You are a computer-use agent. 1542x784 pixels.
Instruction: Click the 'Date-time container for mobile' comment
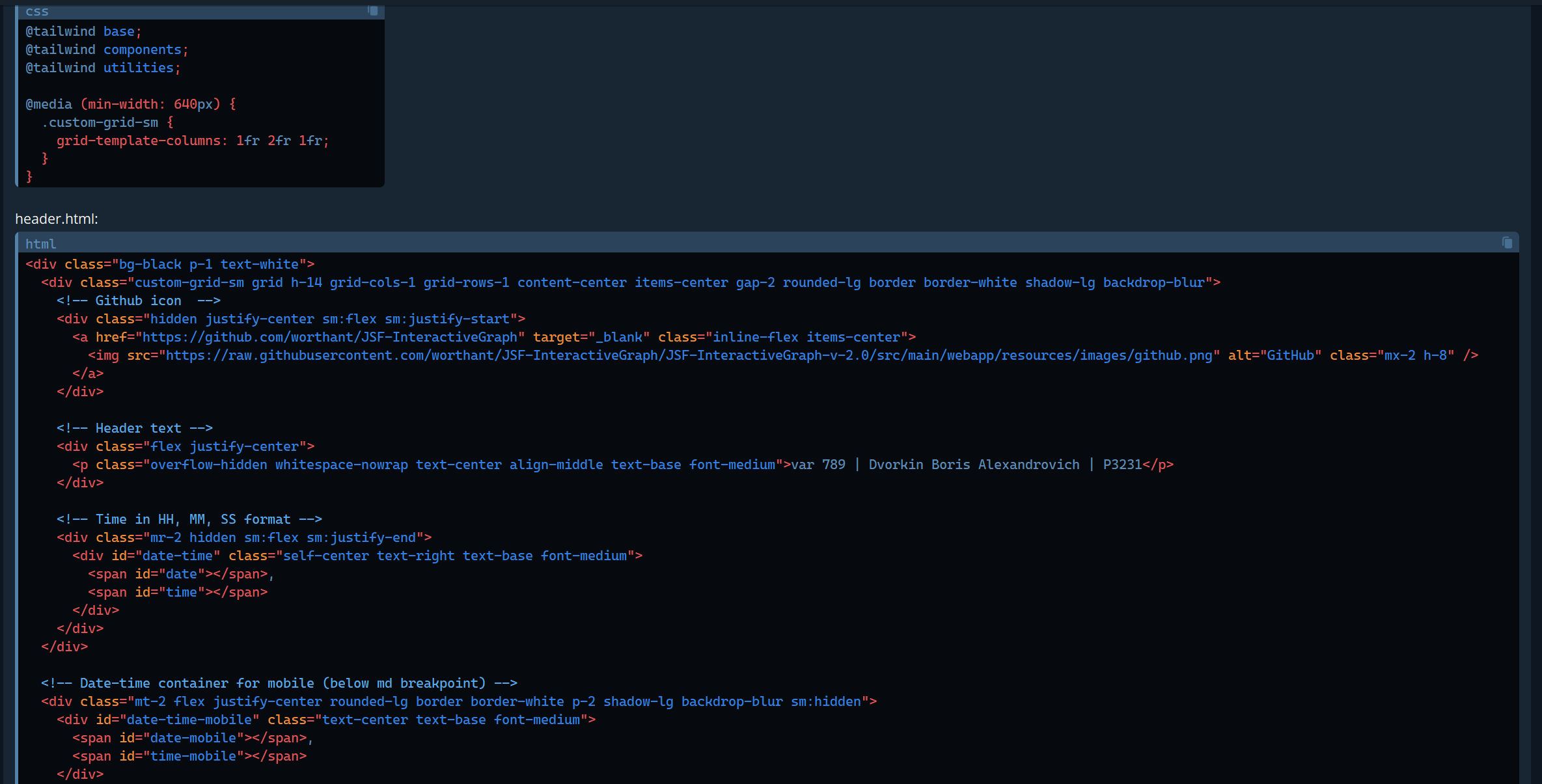pos(279,683)
